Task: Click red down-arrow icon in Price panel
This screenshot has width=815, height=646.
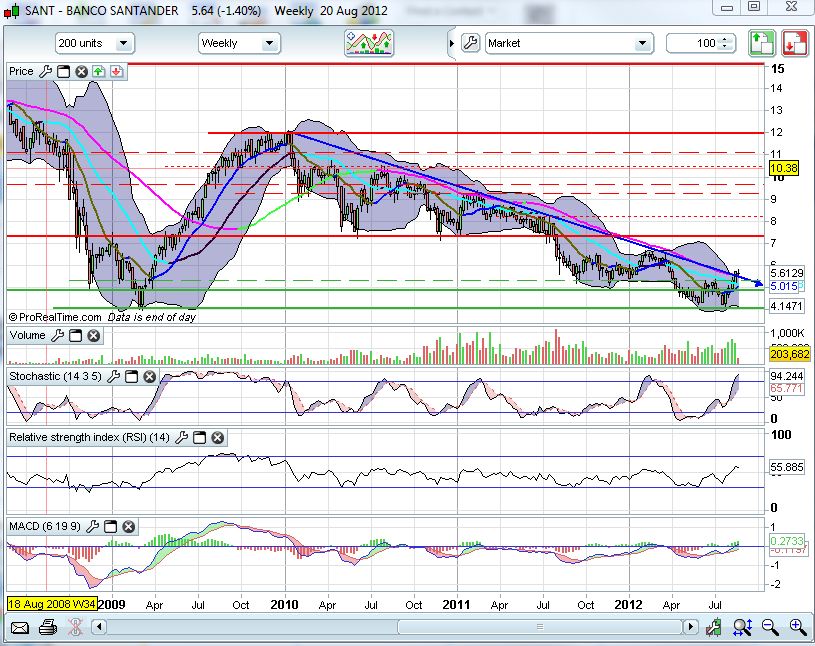Action: pos(116,72)
